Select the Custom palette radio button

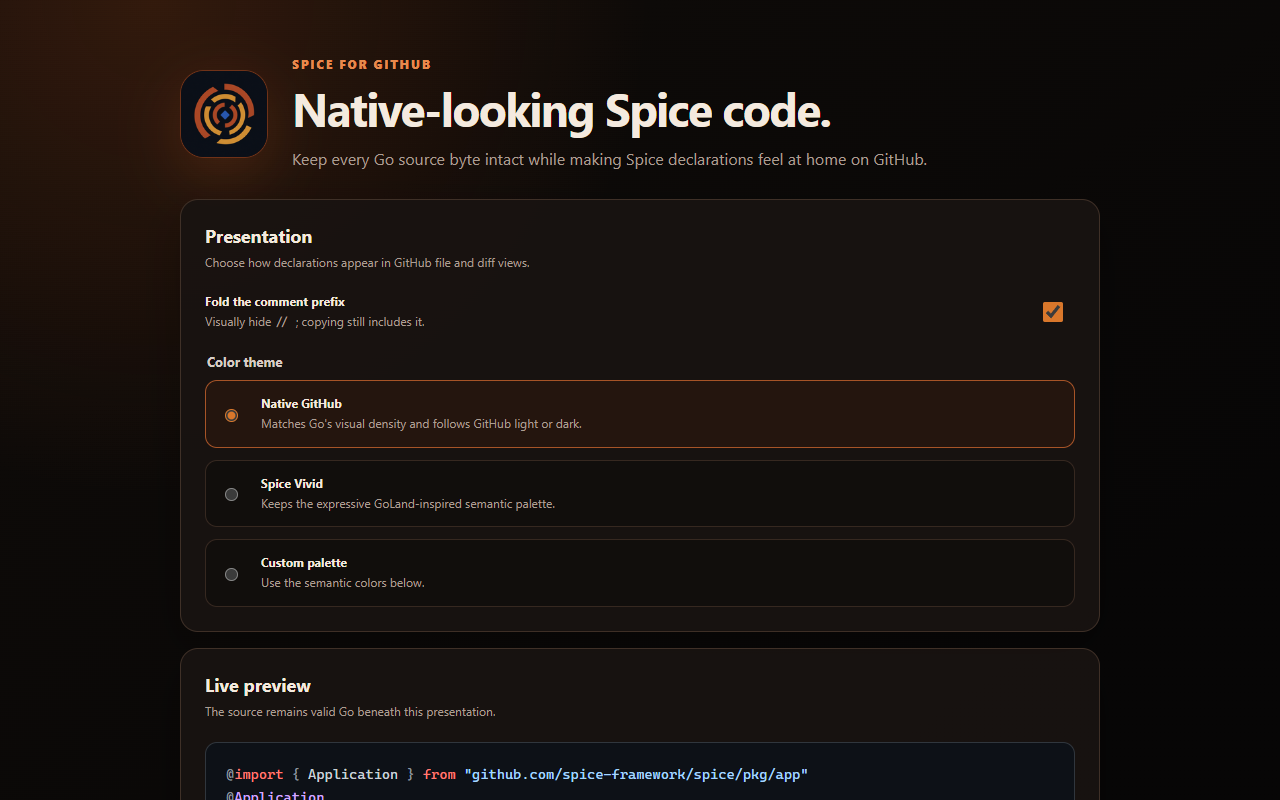(x=232, y=574)
